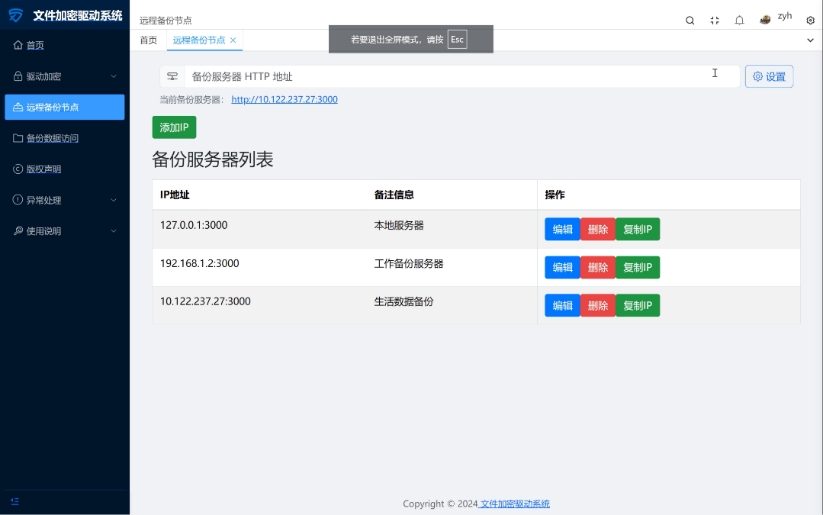Delete the 192.168.1.2:3000 server entry
The image size is (824, 515).
pos(597,267)
